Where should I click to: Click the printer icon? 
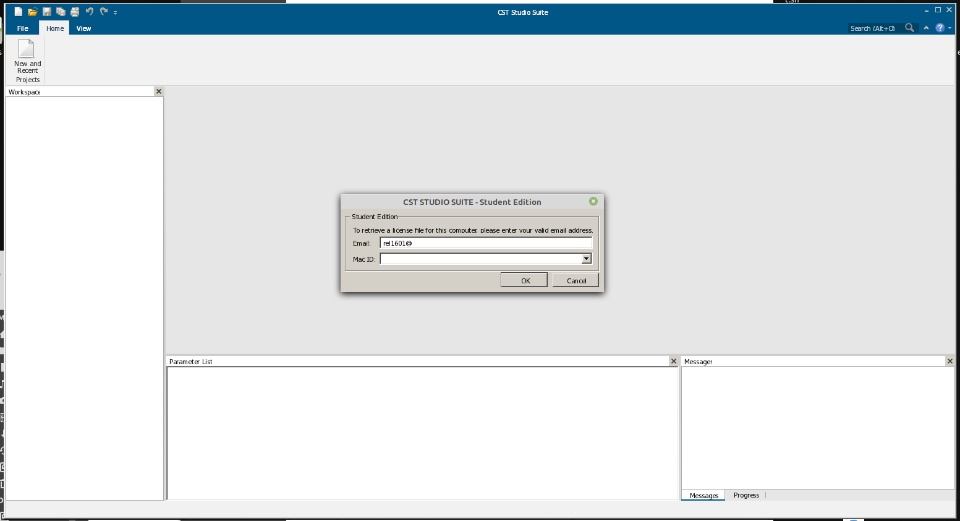tap(75, 12)
